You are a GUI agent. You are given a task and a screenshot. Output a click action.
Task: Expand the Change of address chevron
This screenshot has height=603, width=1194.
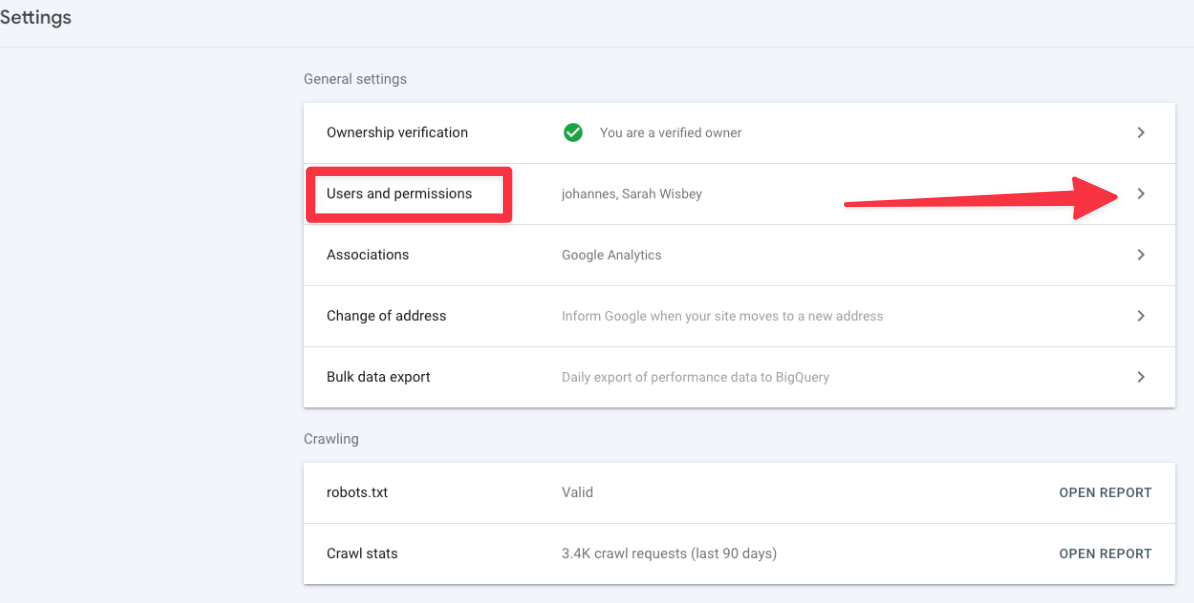(x=1141, y=315)
